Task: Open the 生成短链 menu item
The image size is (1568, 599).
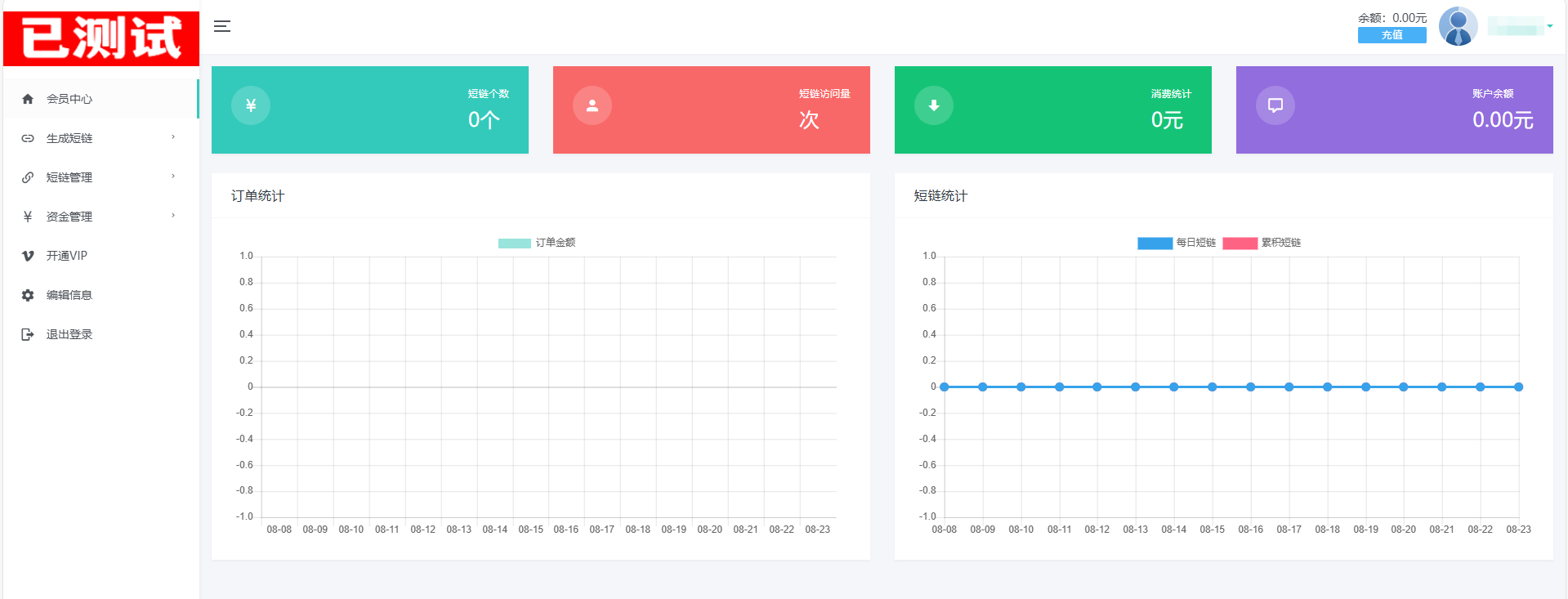Action: [101, 138]
